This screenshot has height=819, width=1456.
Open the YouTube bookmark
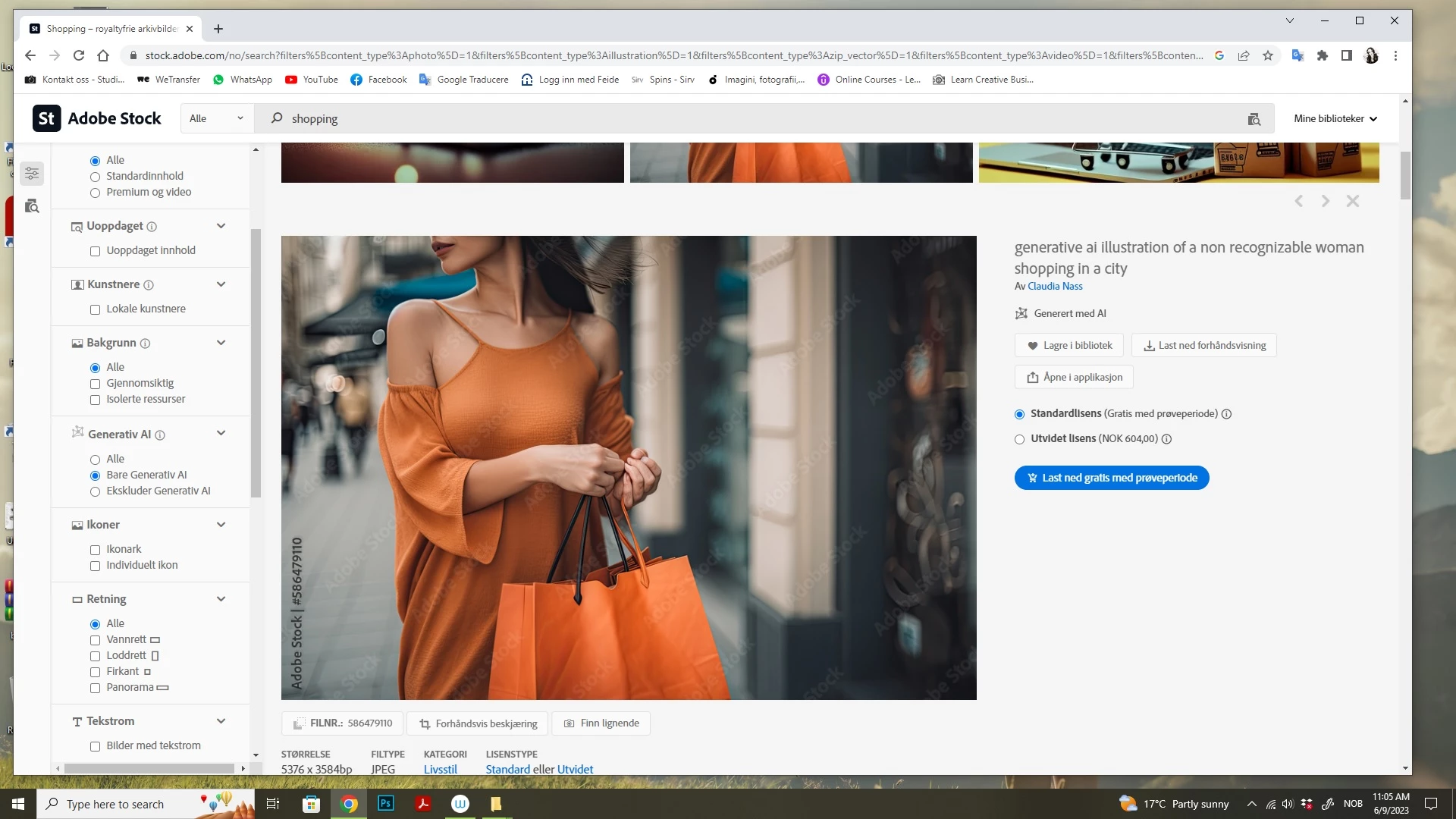pyautogui.click(x=312, y=80)
